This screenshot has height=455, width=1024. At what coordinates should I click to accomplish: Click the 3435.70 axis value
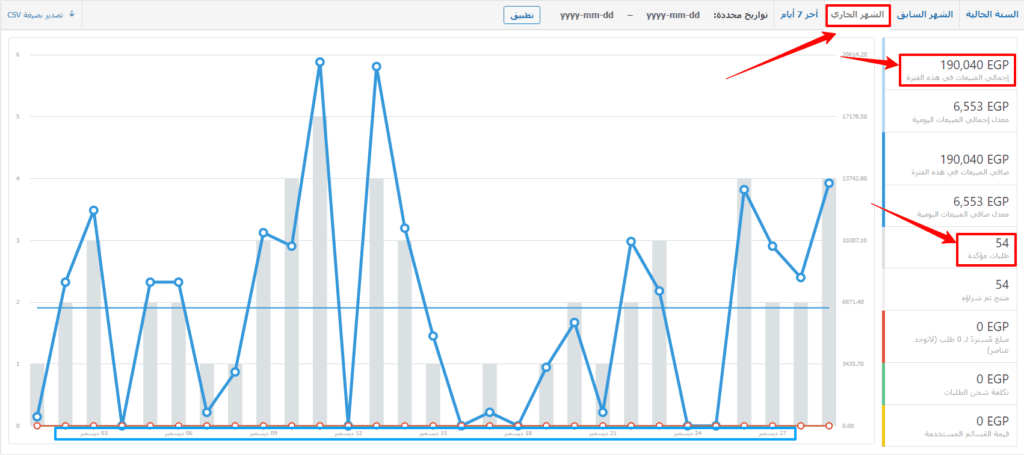(x=854, y=364)
